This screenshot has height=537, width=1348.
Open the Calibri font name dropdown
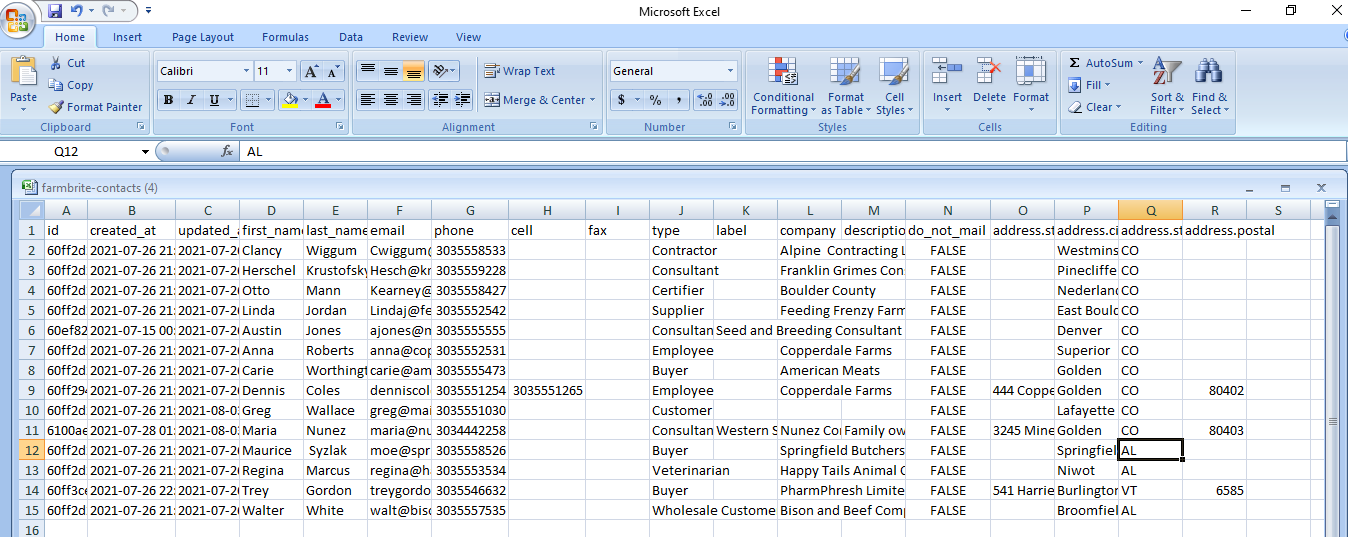click(246, 71)
